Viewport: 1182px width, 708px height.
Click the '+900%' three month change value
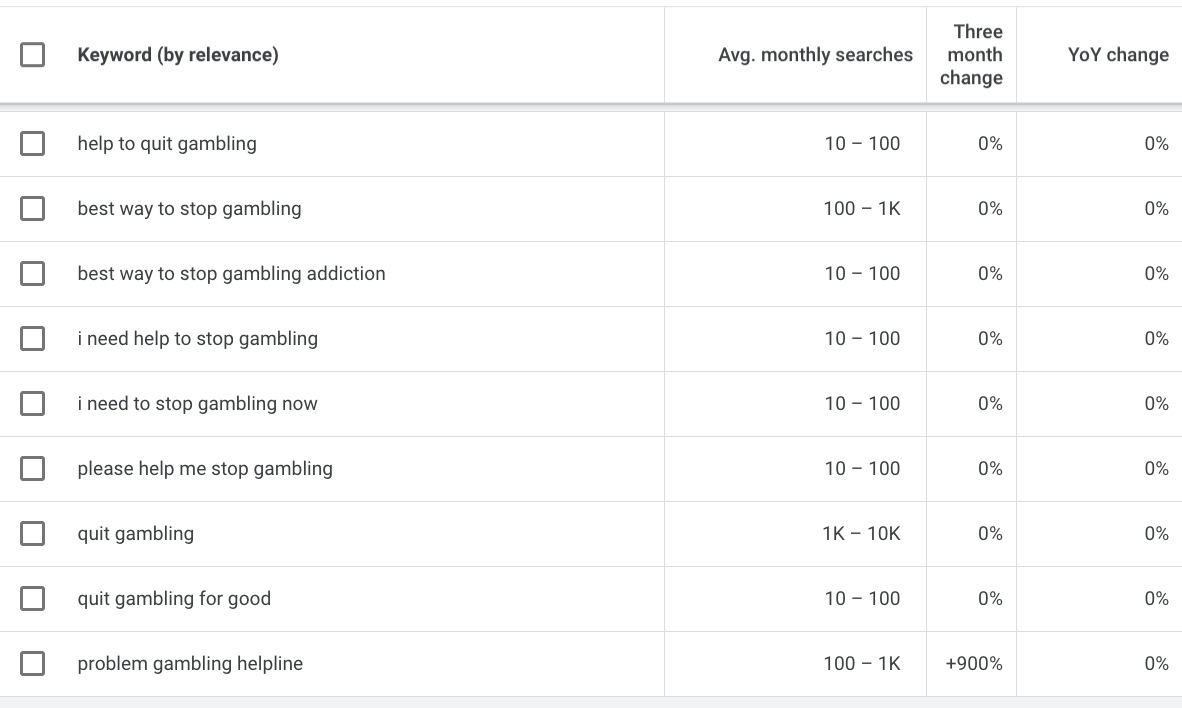pos(974,664)
